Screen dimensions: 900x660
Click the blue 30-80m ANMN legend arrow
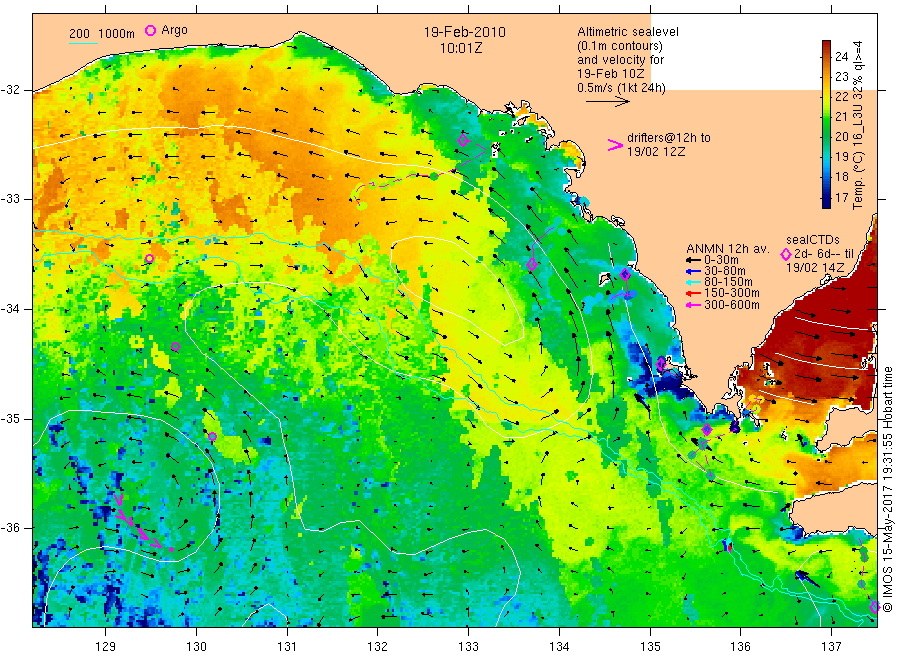pyautogui.click(x=693, y=271)
